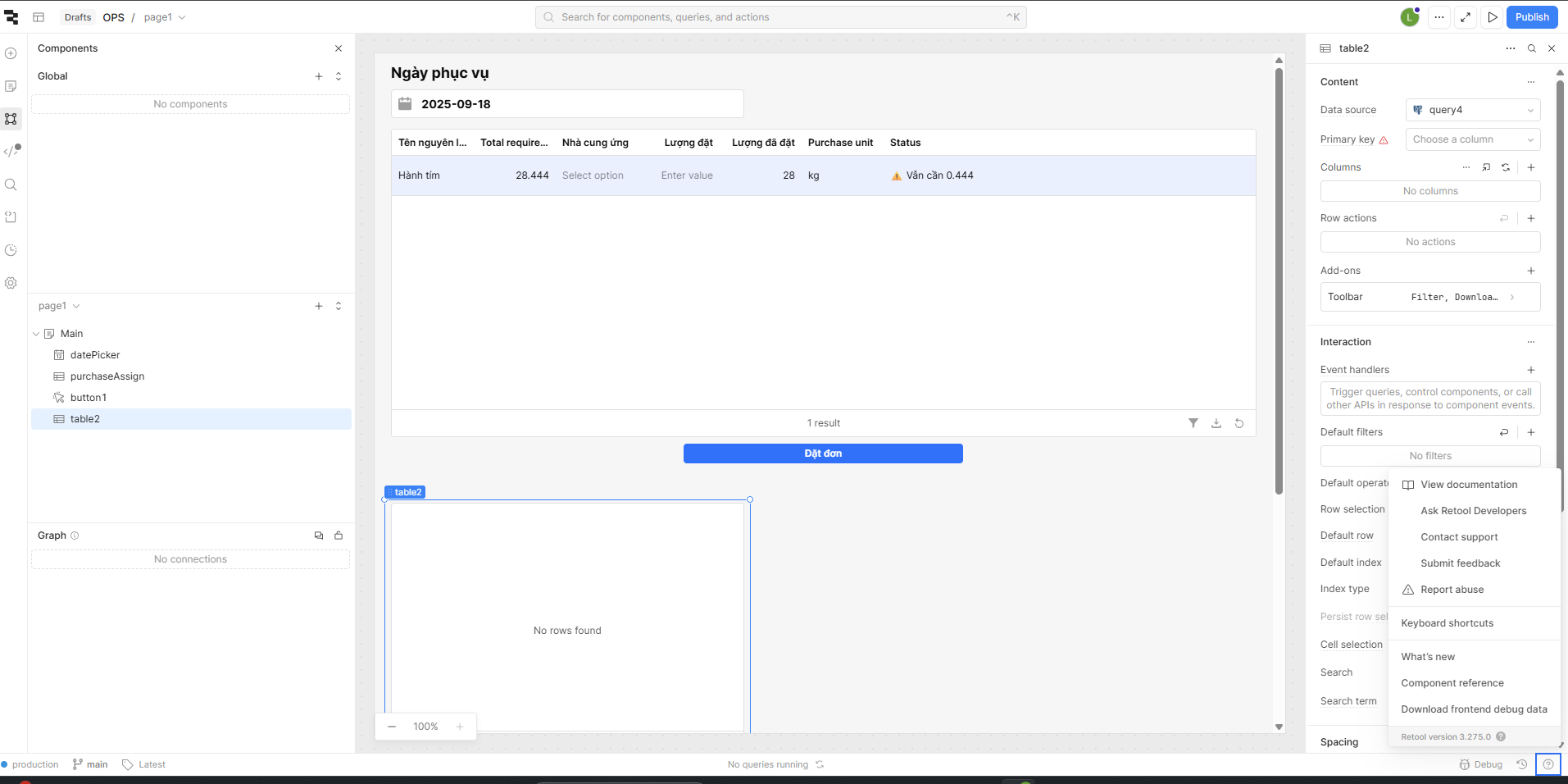Click the download icon below the table

click(x=1216, y=423)
